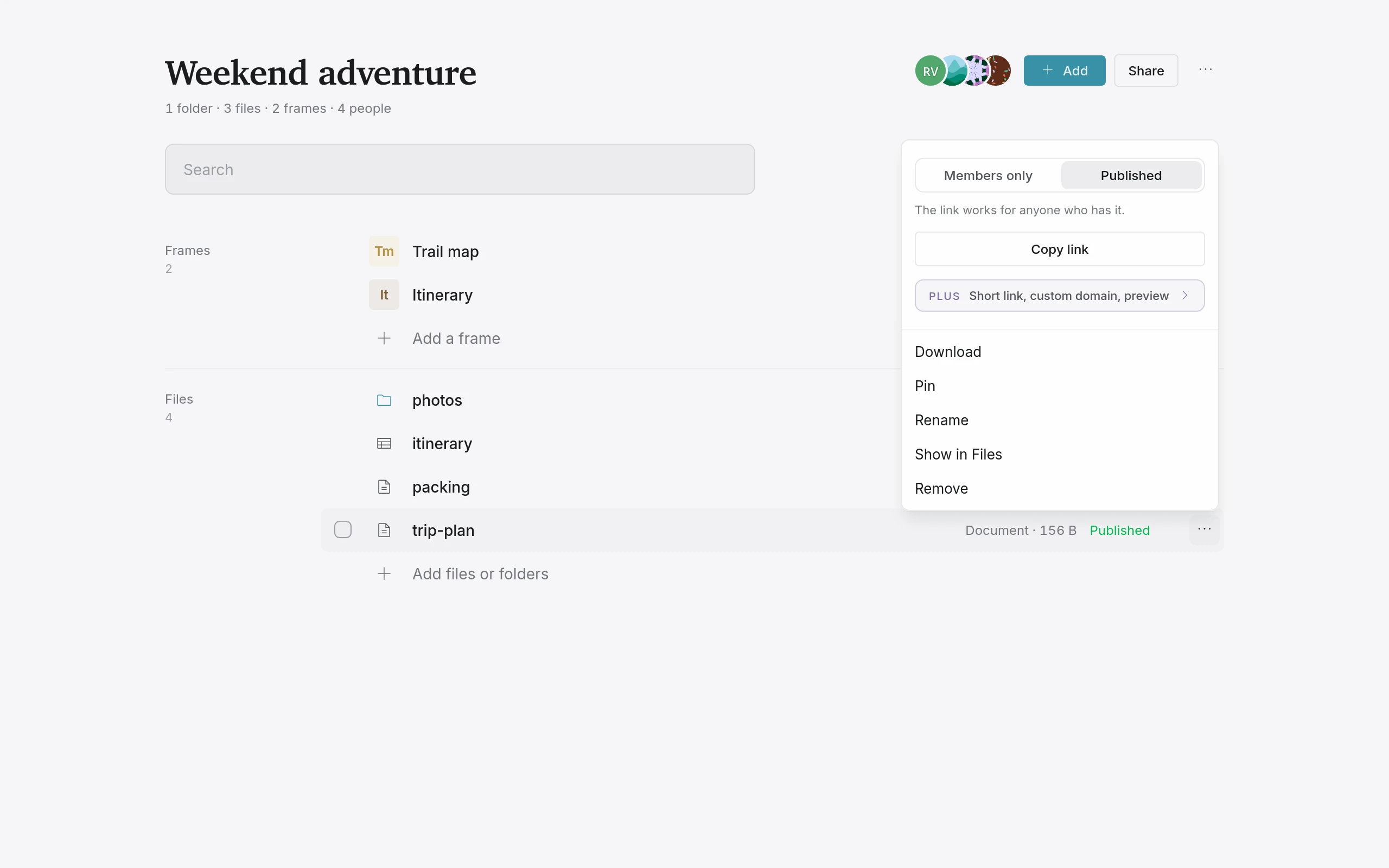1389x868 pixels.
Task: Click Add files or folders
Action: point(480,573)
